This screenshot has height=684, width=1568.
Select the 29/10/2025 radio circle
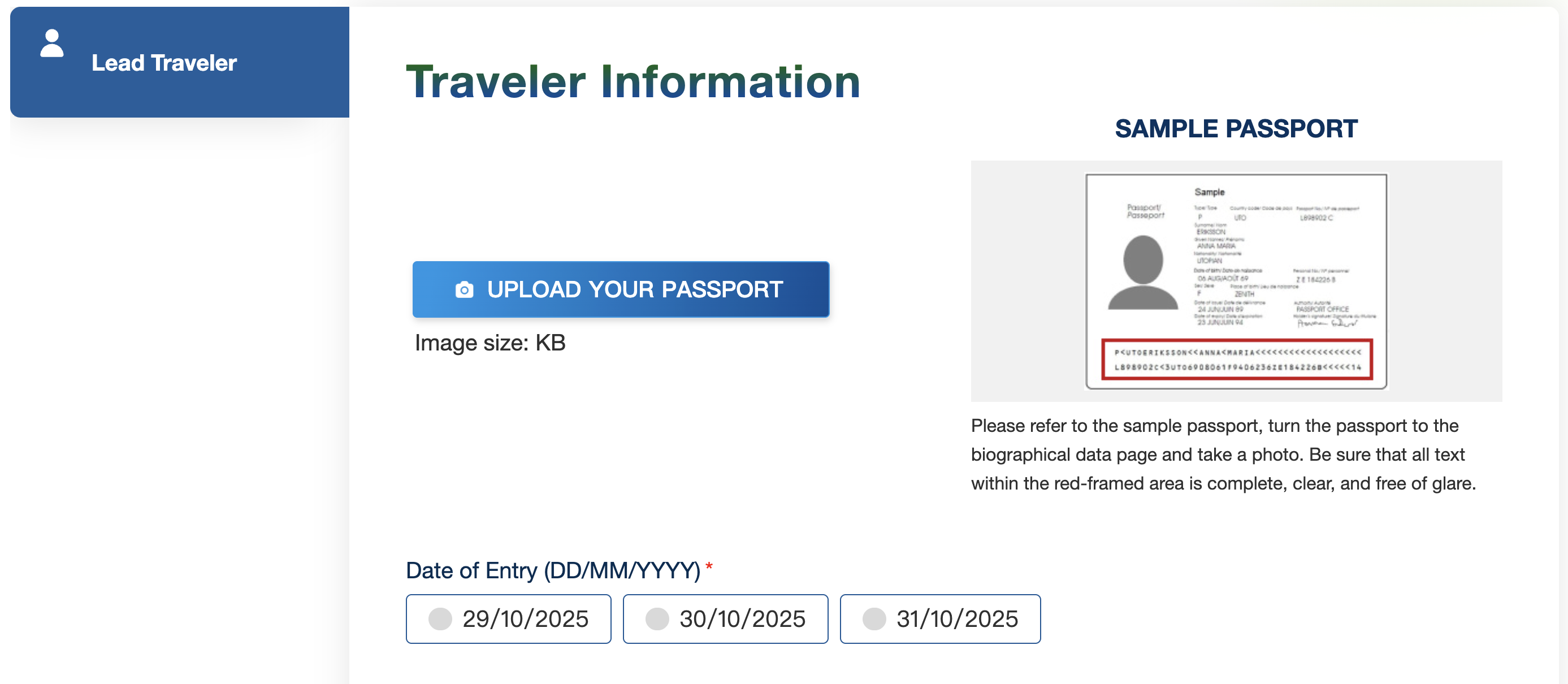pyautogui.click(x=440, y=619)
